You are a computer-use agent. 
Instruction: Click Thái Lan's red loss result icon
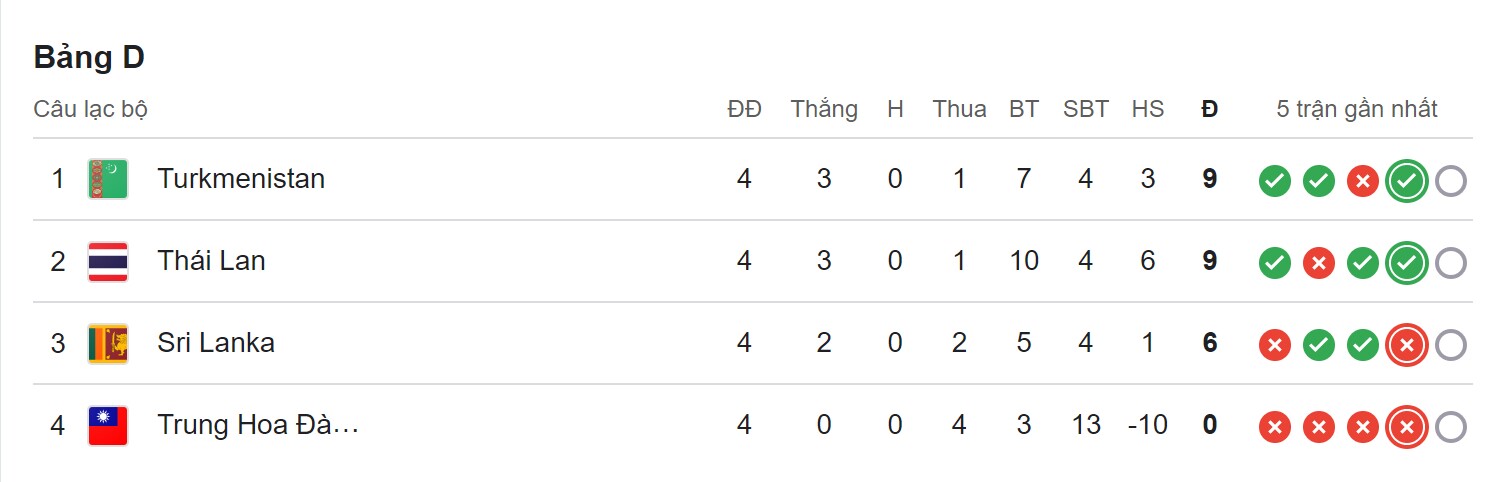[1319, 263]
